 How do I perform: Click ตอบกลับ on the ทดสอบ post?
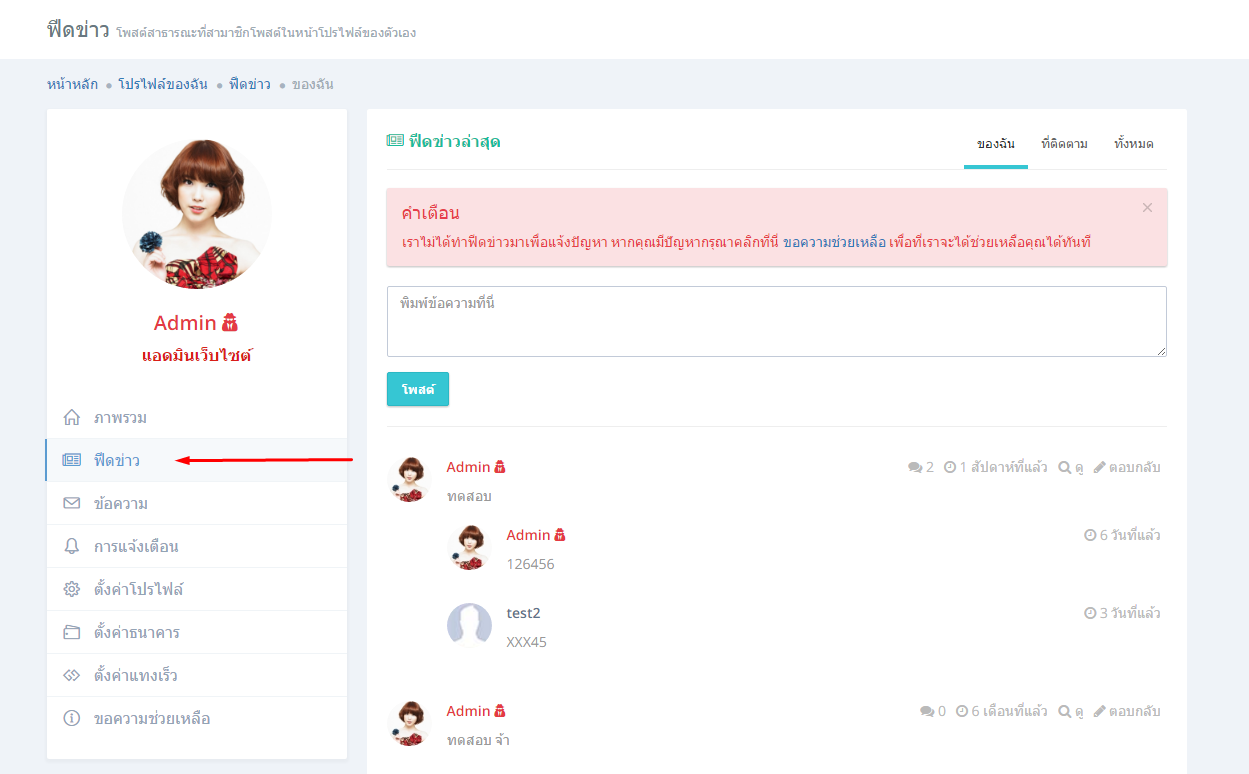(1127, 467)
